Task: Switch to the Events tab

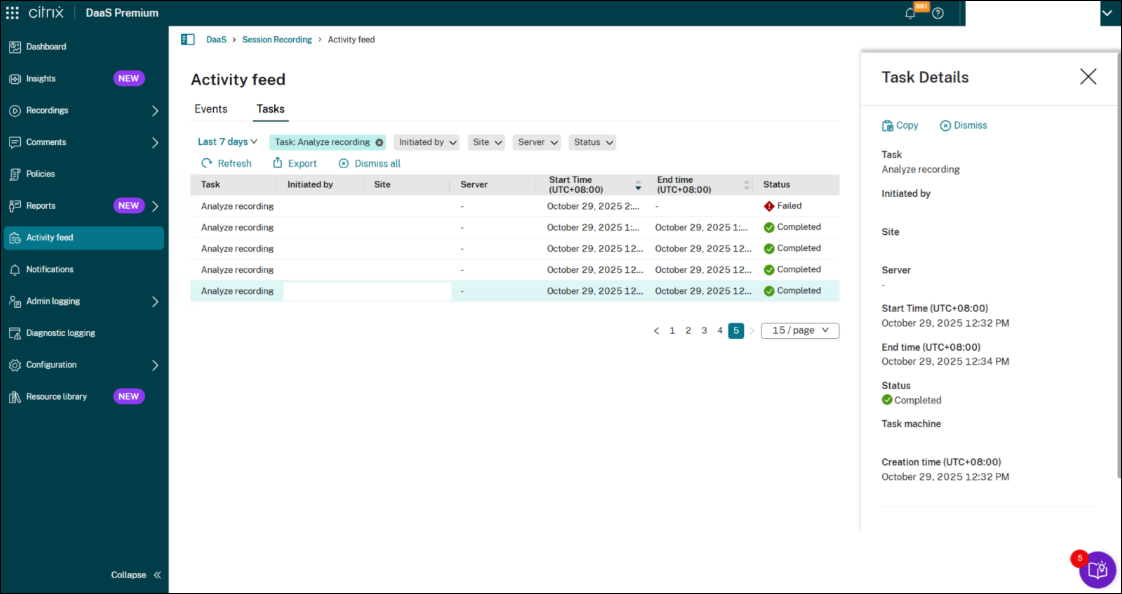Action: coord(211,109)
